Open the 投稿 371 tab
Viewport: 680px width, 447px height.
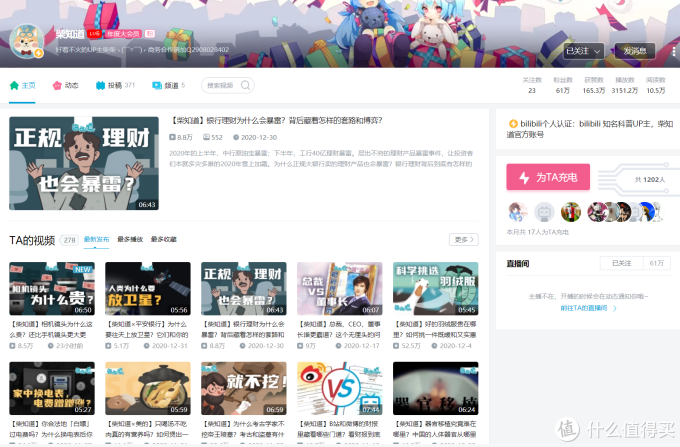pyautogui.click(x=115, y=85)
